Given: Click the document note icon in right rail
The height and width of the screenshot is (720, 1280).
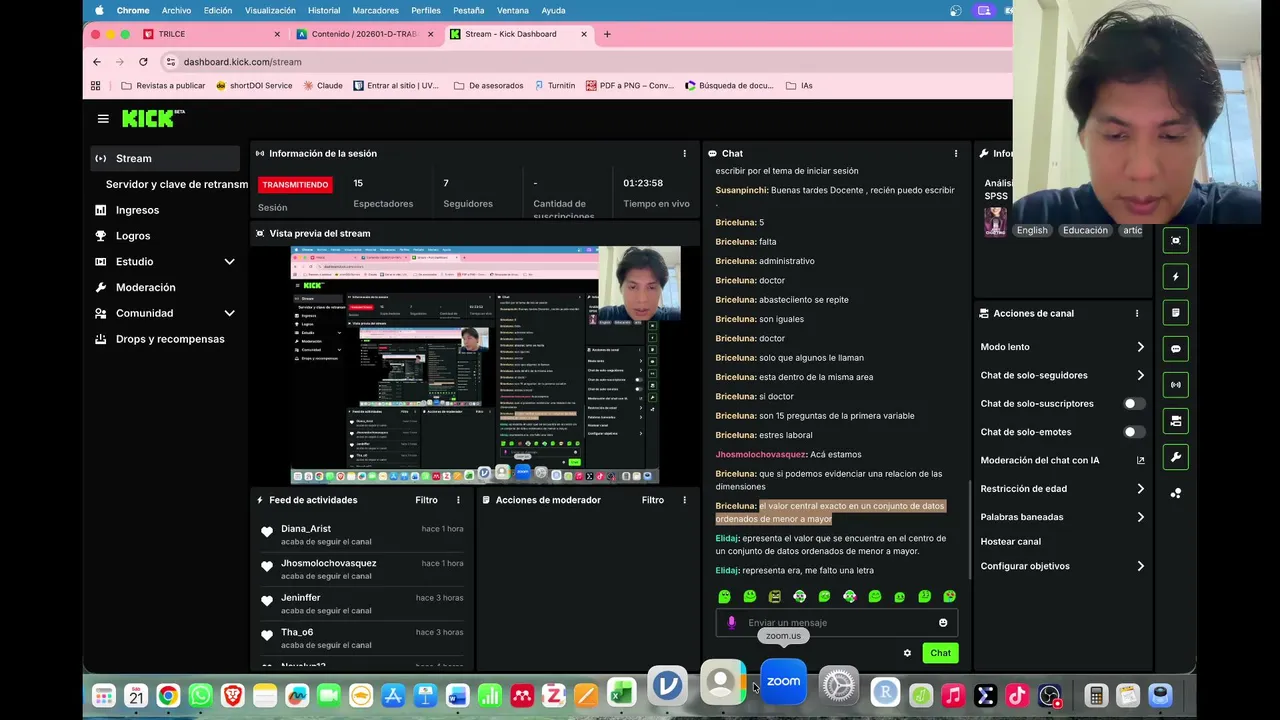Looking at the screenshot, I should click(x=1175, y=313).
